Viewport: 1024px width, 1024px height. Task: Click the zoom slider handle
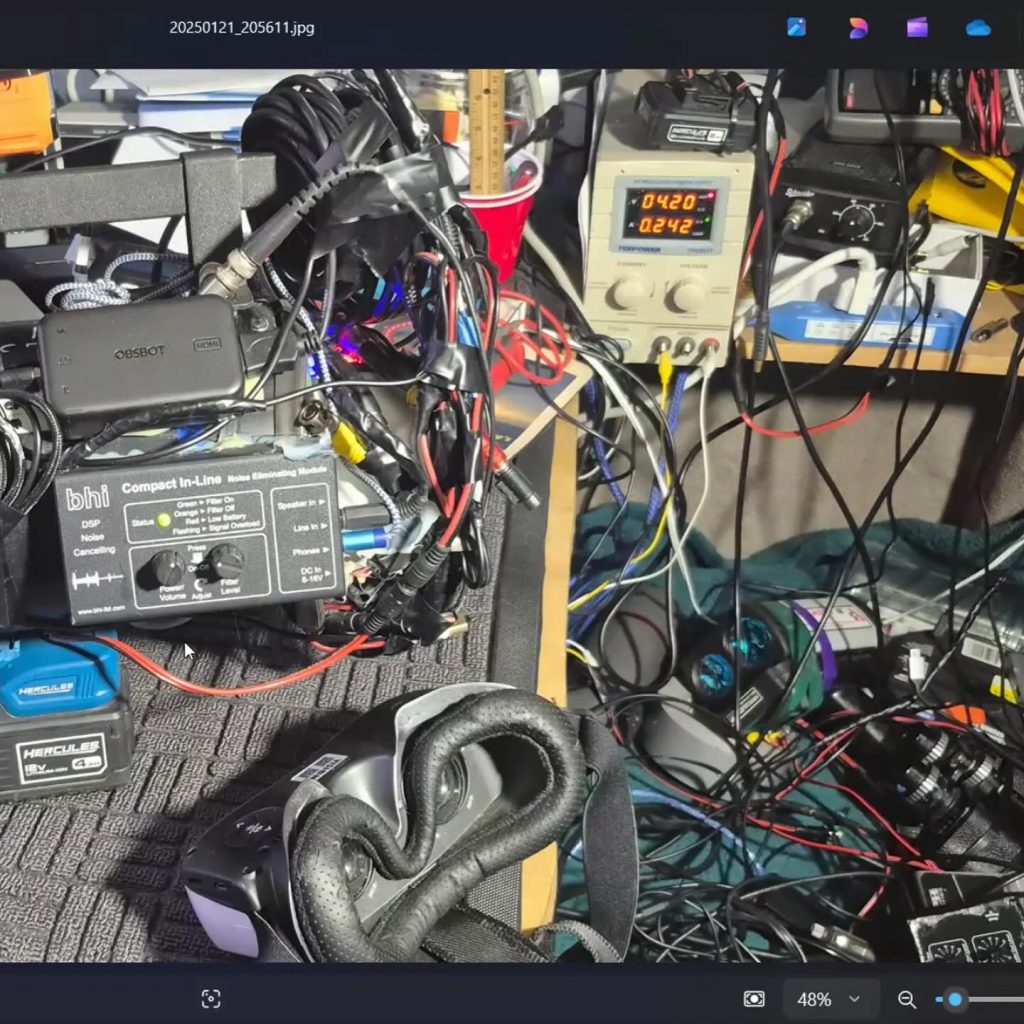[x=955, y=999]
